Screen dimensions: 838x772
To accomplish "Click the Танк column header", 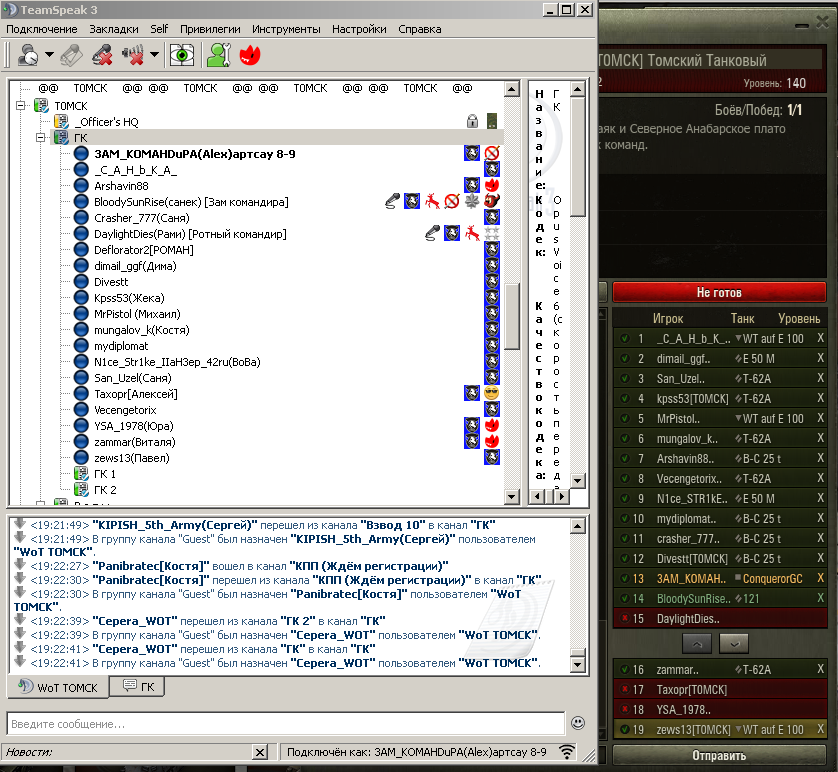I will point(742,318).
